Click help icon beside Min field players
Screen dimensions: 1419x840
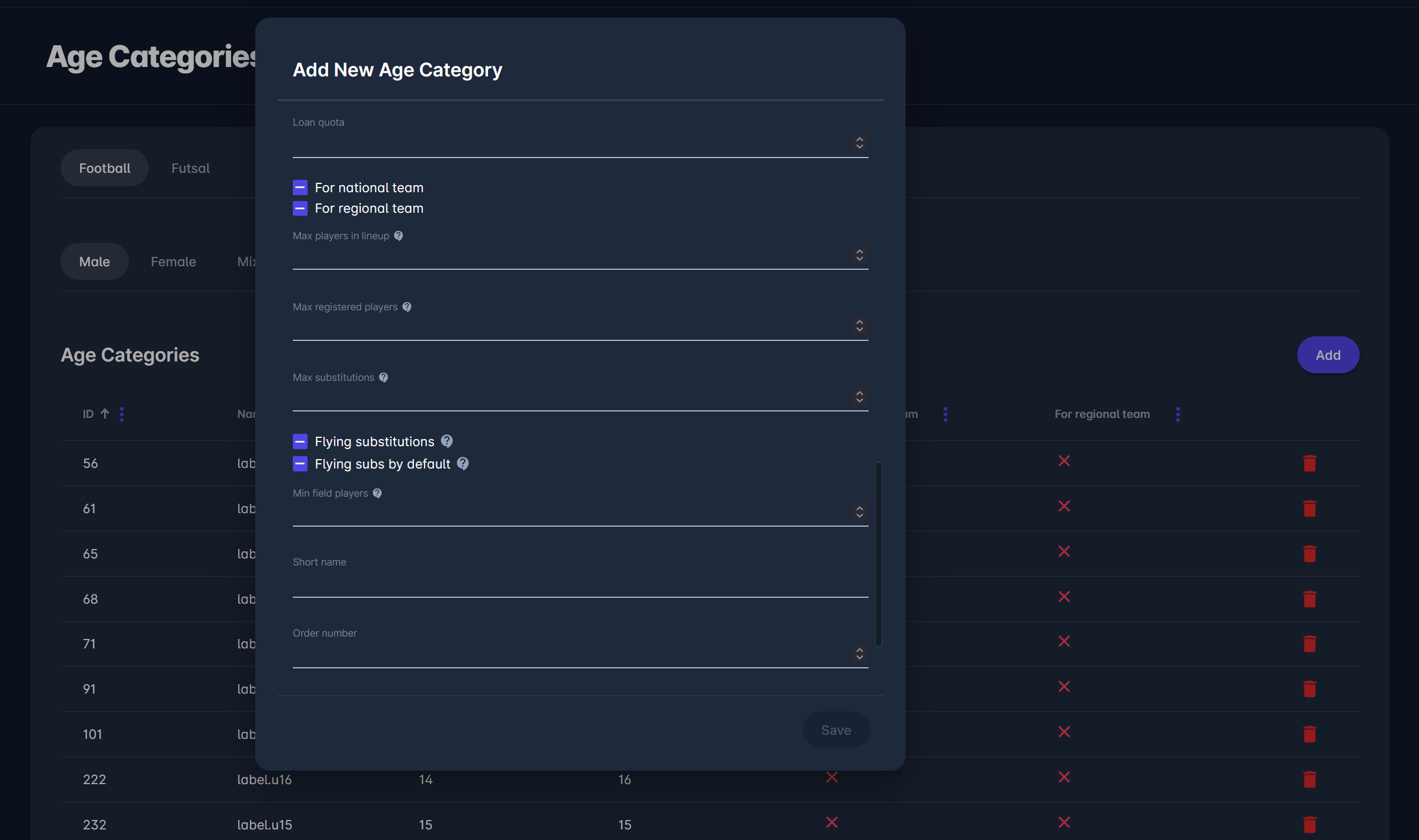[x=378, y=493]
